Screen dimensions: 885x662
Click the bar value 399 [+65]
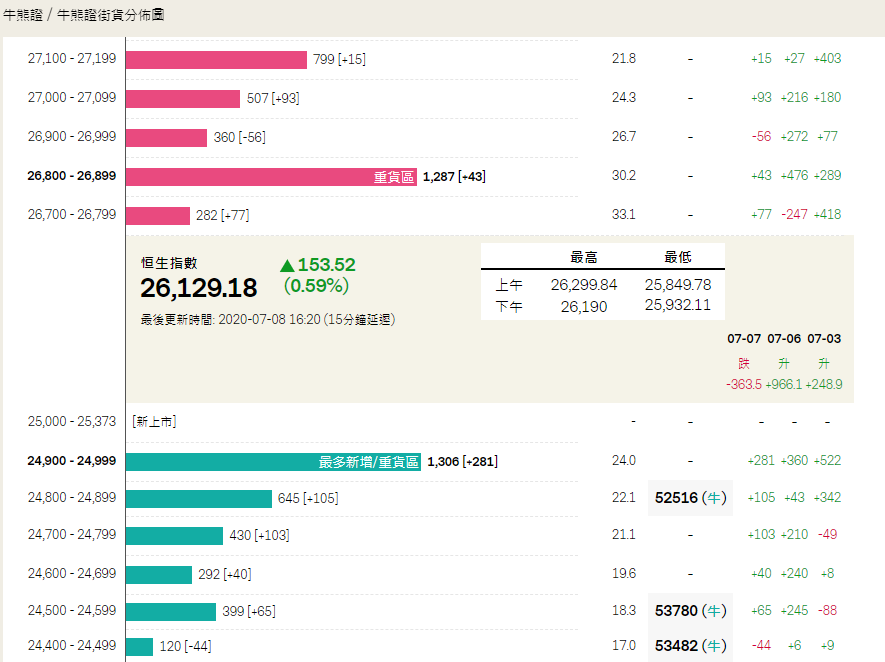pos(249,611)
